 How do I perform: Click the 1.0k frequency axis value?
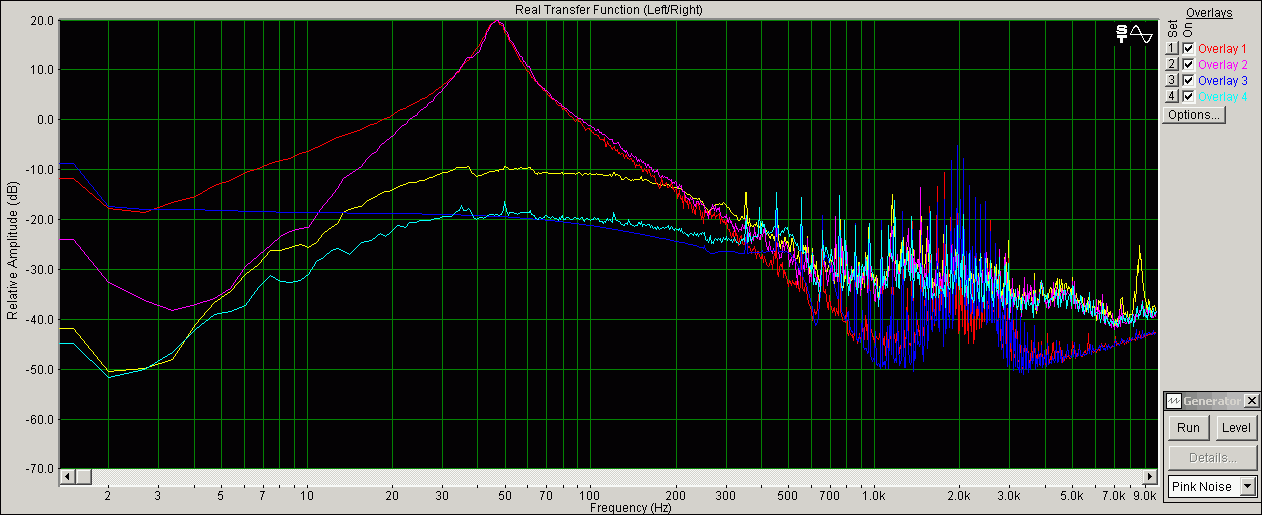point(875,495)
